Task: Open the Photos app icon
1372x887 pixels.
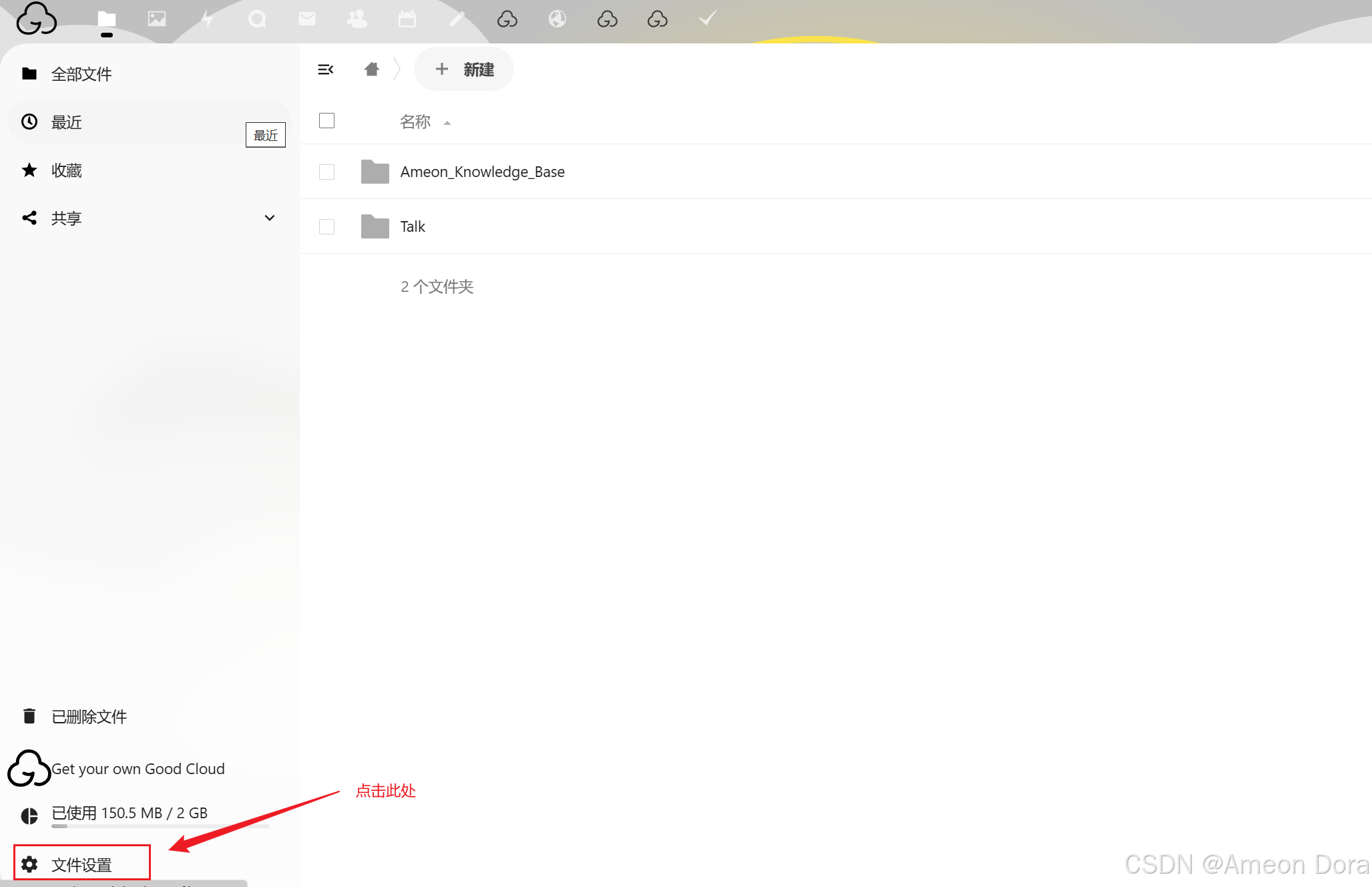Action: click(157, 19)
